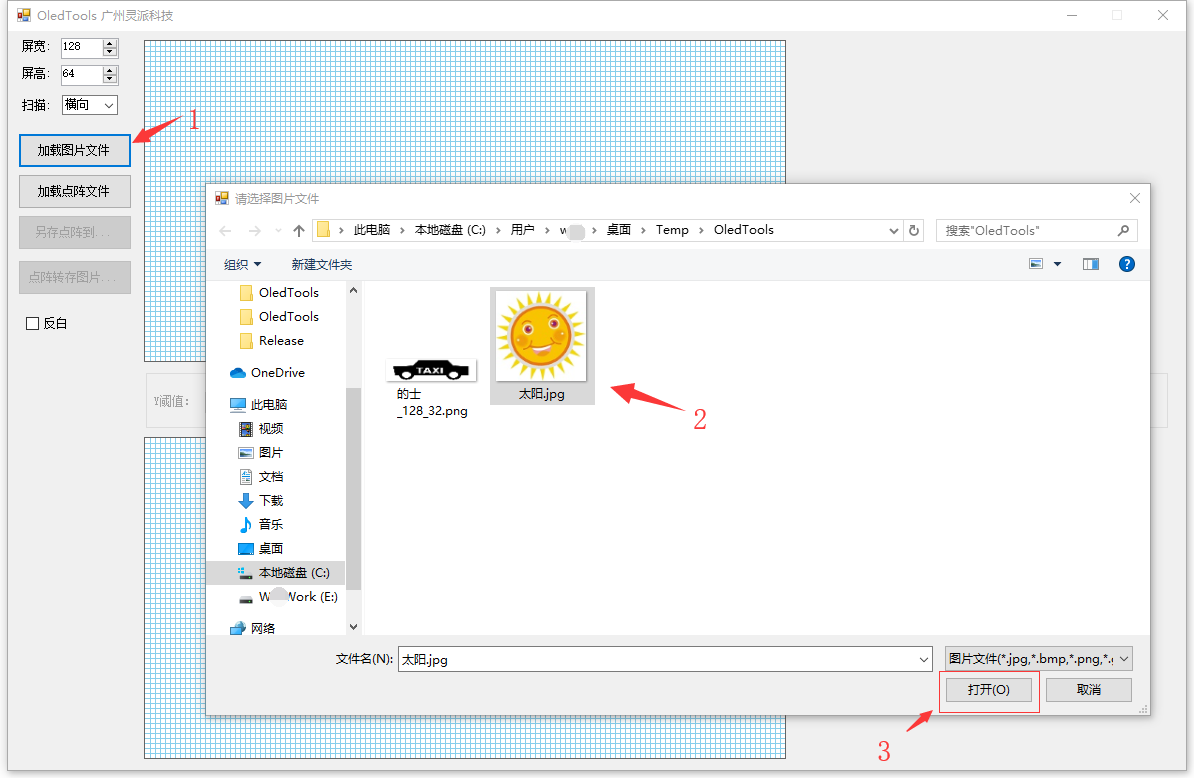The image size is (1194, 778).
Task: Click the refresh icon in address bar
Action: [914, 231]
